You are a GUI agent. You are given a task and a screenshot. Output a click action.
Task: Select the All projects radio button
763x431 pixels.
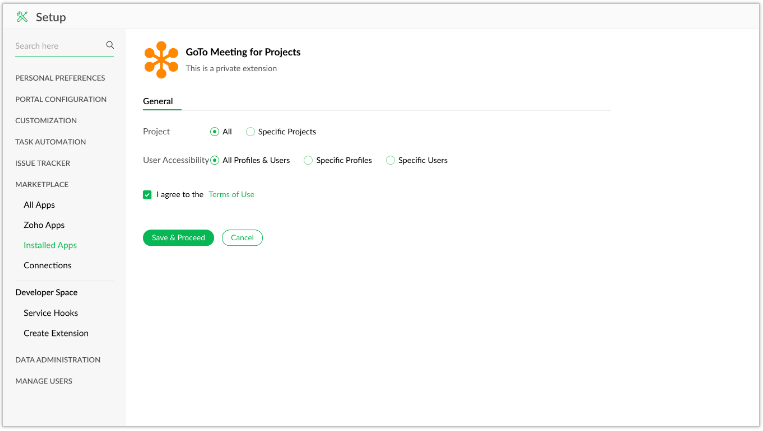[x=214, y=131]
